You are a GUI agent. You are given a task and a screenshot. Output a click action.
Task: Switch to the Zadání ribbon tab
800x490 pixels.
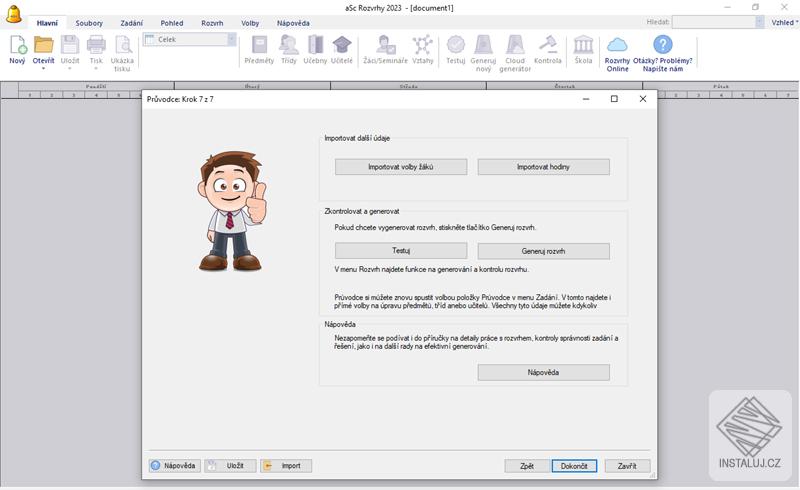point(131,22)
